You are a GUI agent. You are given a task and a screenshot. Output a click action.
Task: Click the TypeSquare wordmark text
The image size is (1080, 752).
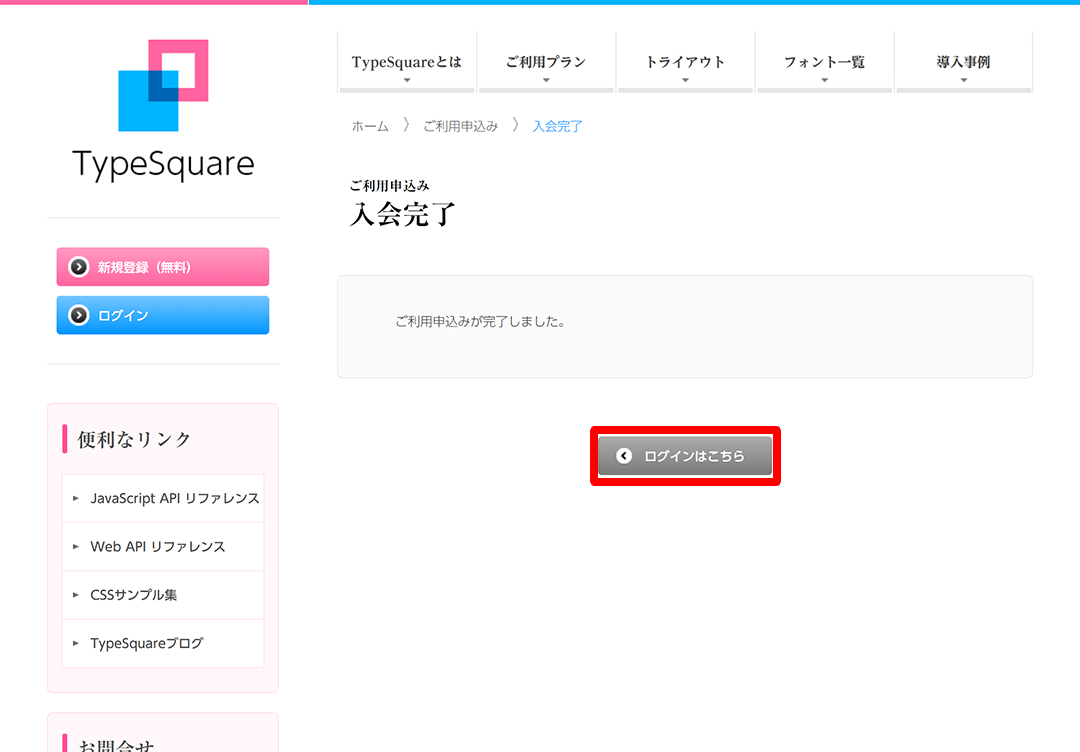163,164
